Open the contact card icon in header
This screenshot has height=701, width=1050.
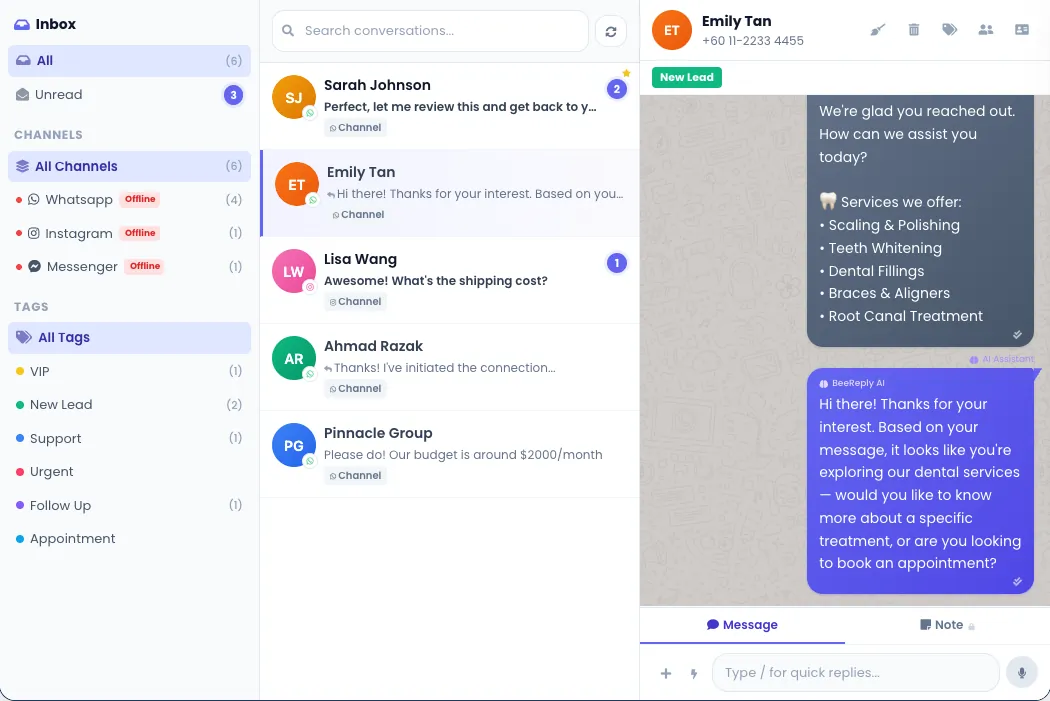(1022, 29)
